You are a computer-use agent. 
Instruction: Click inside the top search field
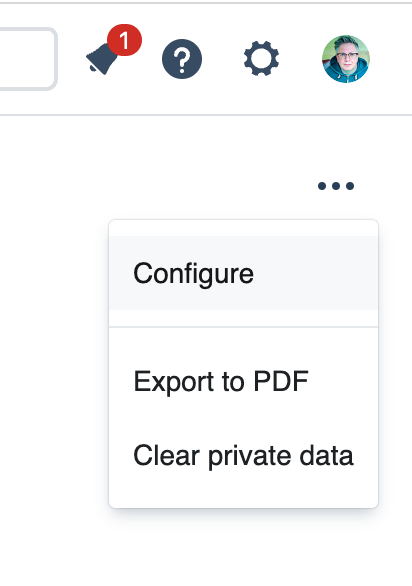click(26, 59)
